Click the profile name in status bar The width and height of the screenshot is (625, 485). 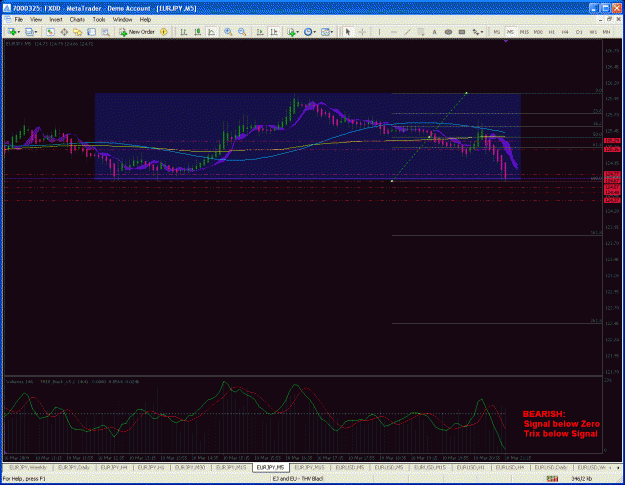click(x=297, y=479)
